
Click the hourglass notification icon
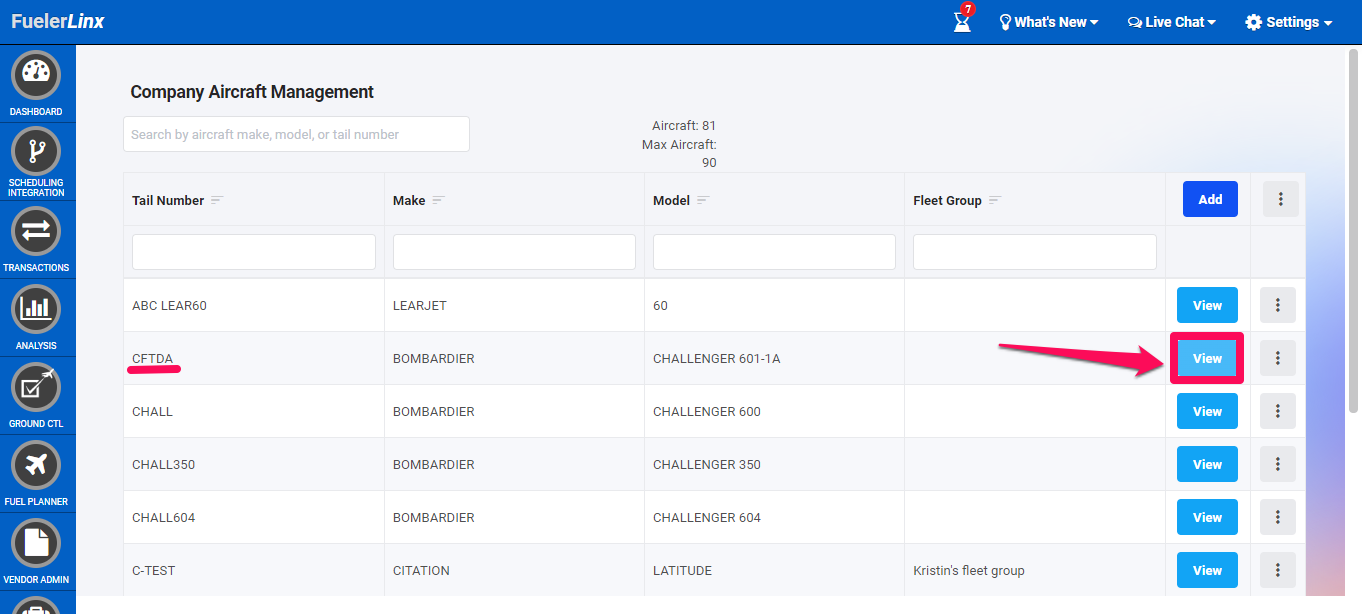tap(962, 21)
